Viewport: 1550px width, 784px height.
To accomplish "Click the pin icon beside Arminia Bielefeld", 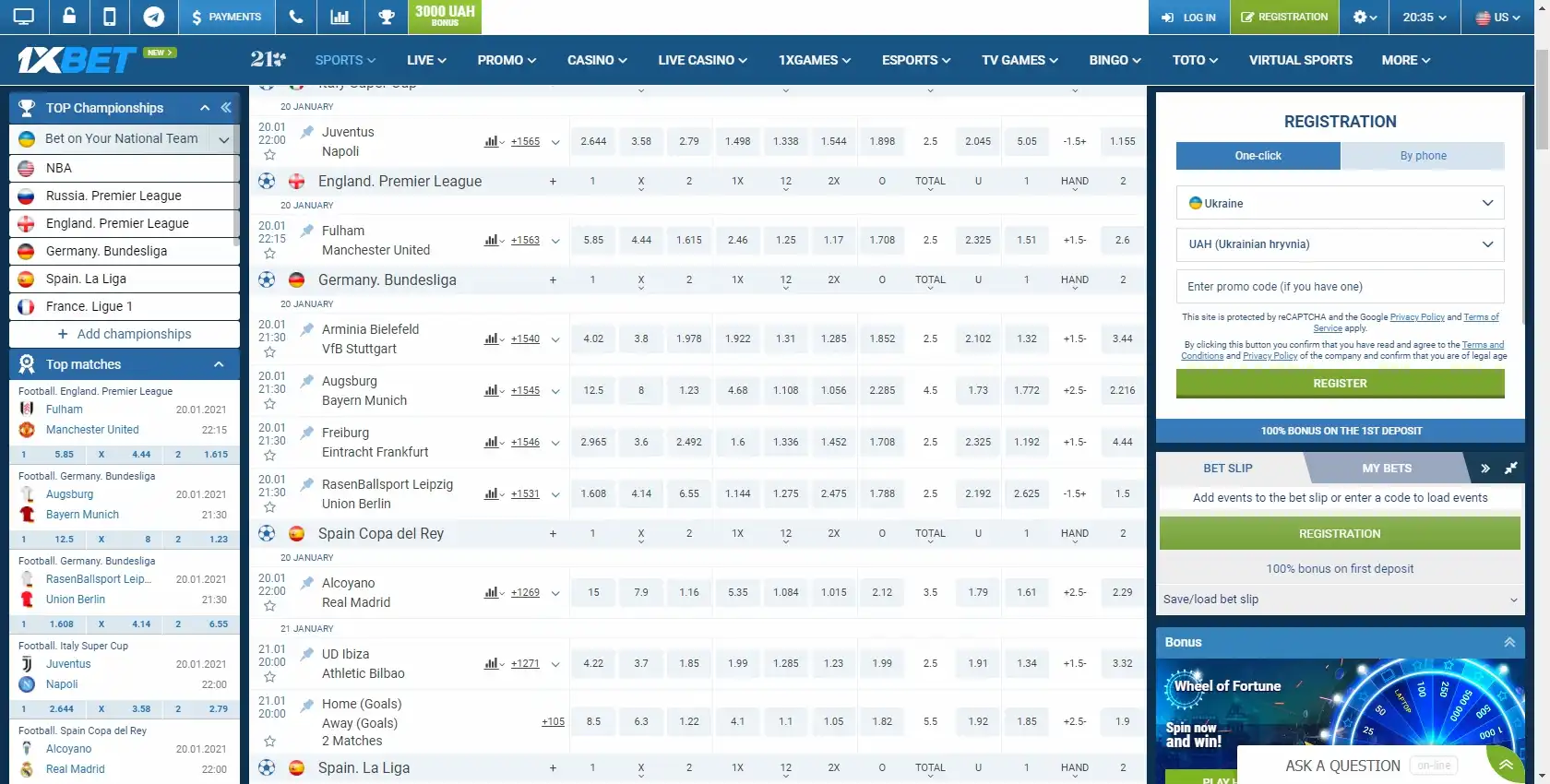I will (307, 329).
